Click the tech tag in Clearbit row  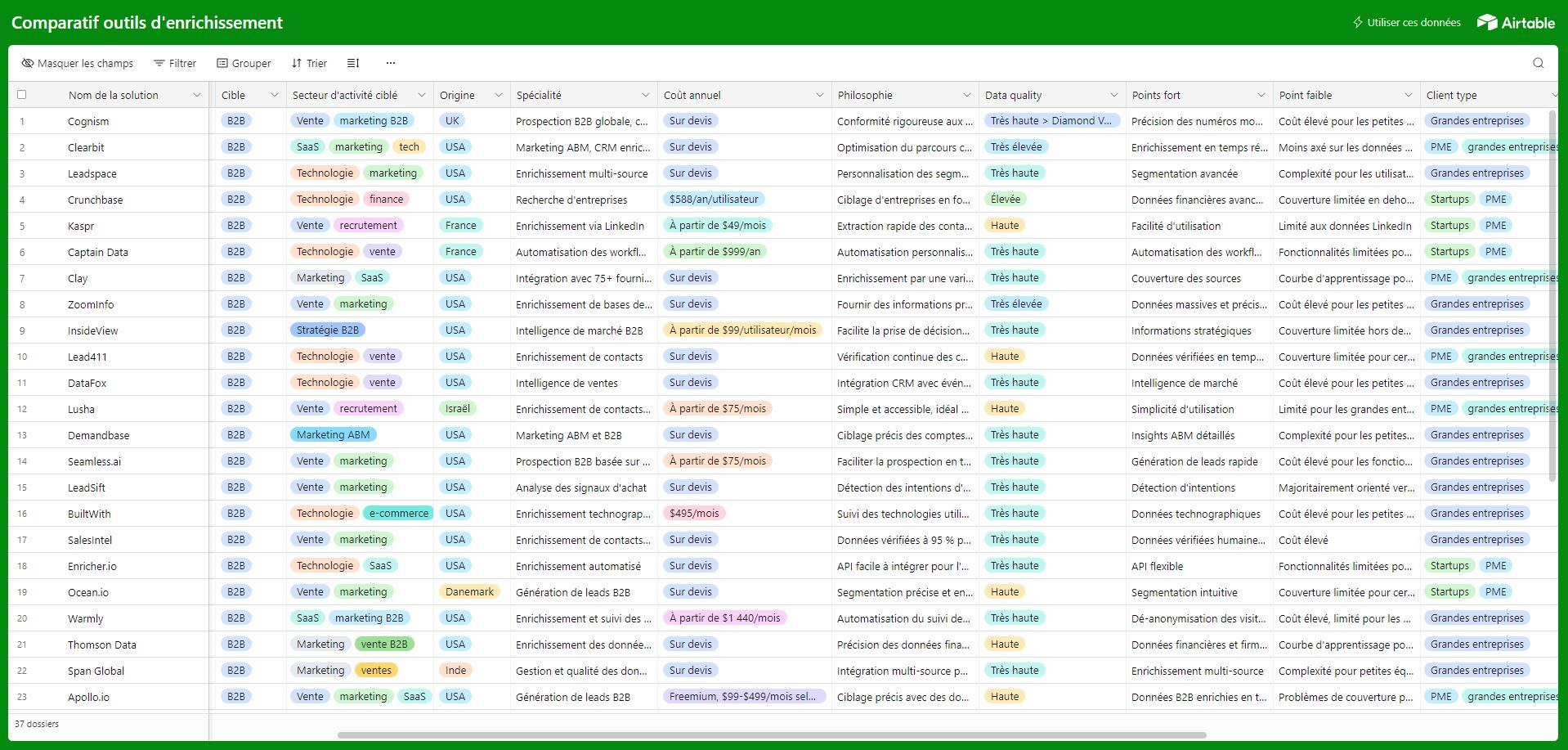[x=409, y=146]
